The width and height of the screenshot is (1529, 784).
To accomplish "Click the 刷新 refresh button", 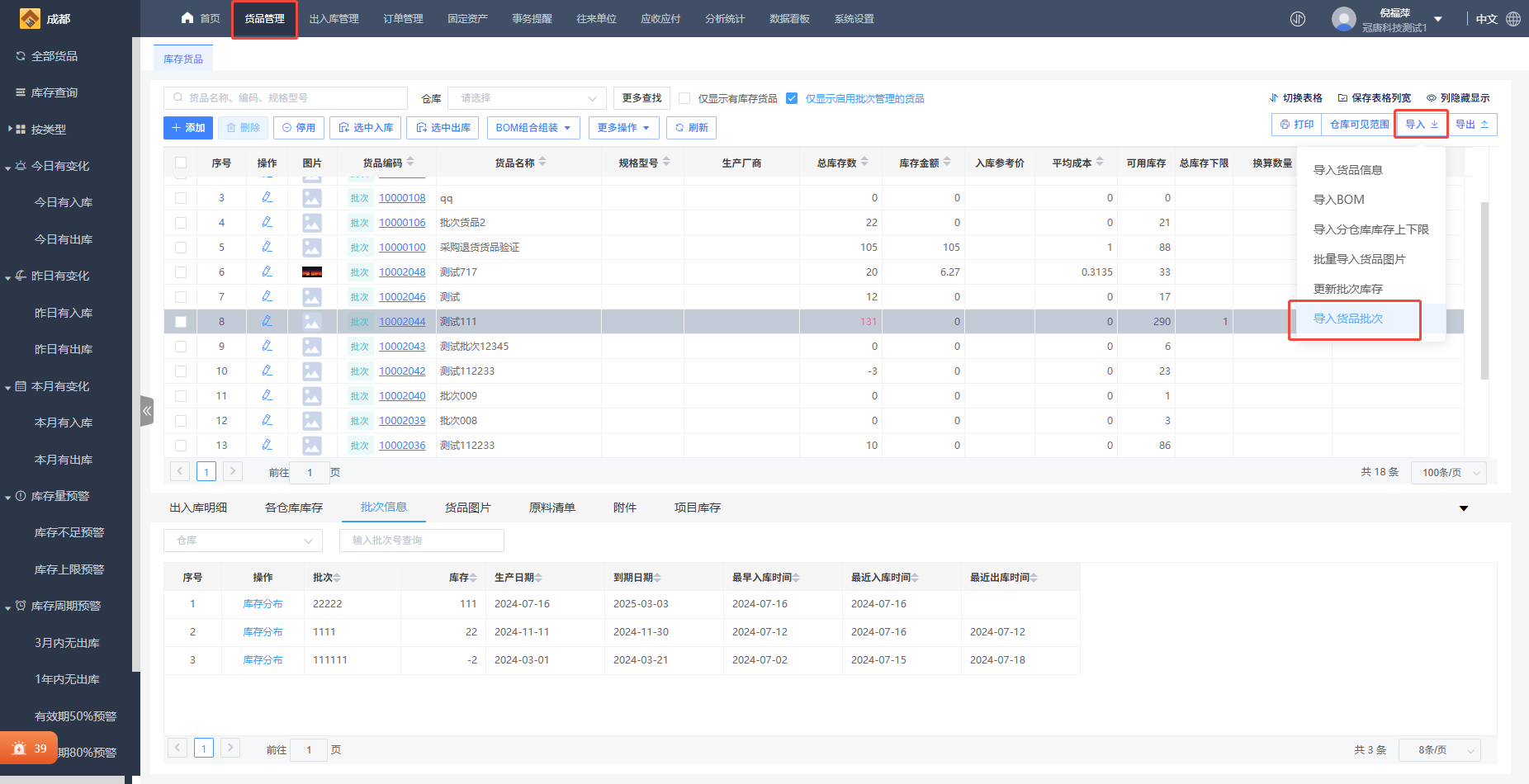I will click(691, 128).
